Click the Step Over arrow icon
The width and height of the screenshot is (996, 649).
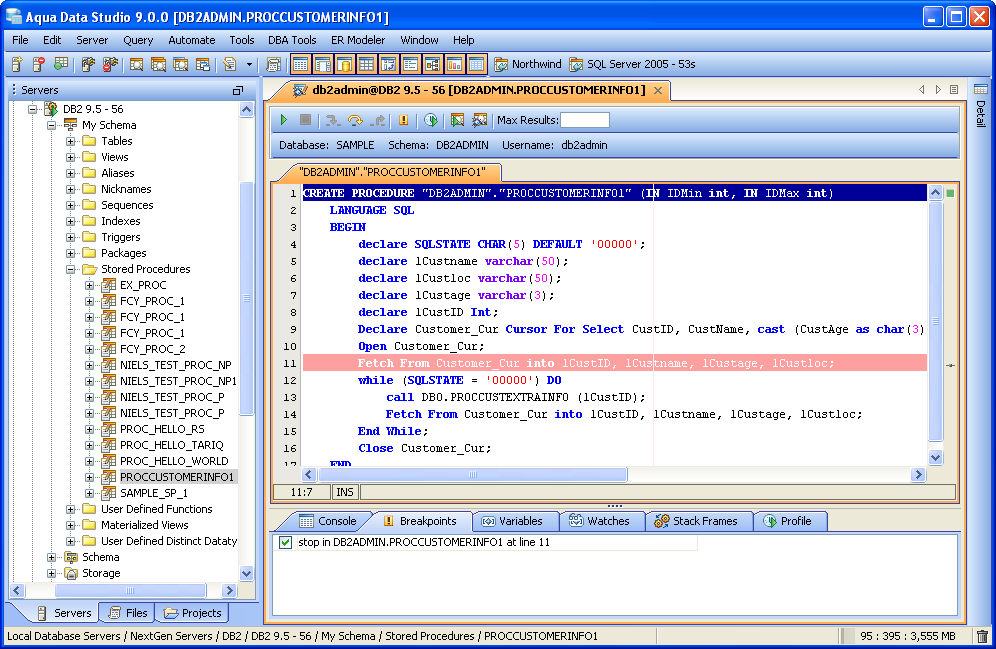(355, 120)
